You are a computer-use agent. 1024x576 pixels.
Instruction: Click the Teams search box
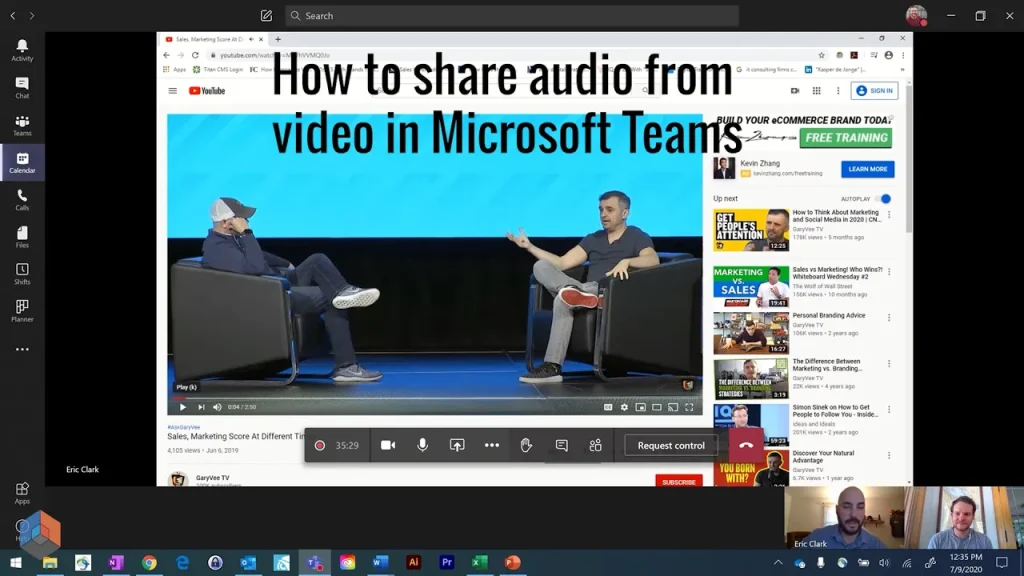coord(512,16)
